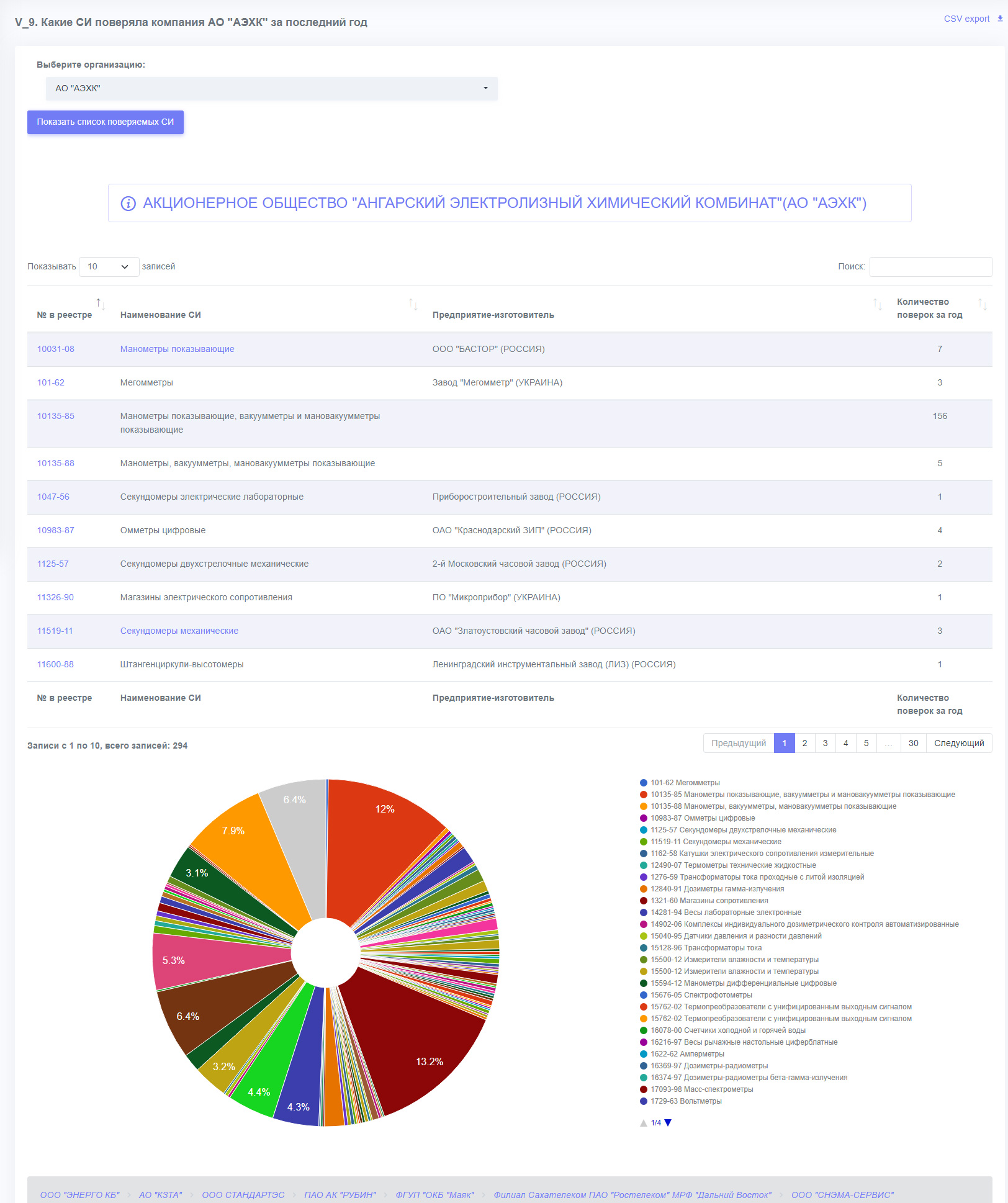
Task: Open the Филиал Сахателеком ПАО "Ростелеком" link
Action: click(632, 1195)
